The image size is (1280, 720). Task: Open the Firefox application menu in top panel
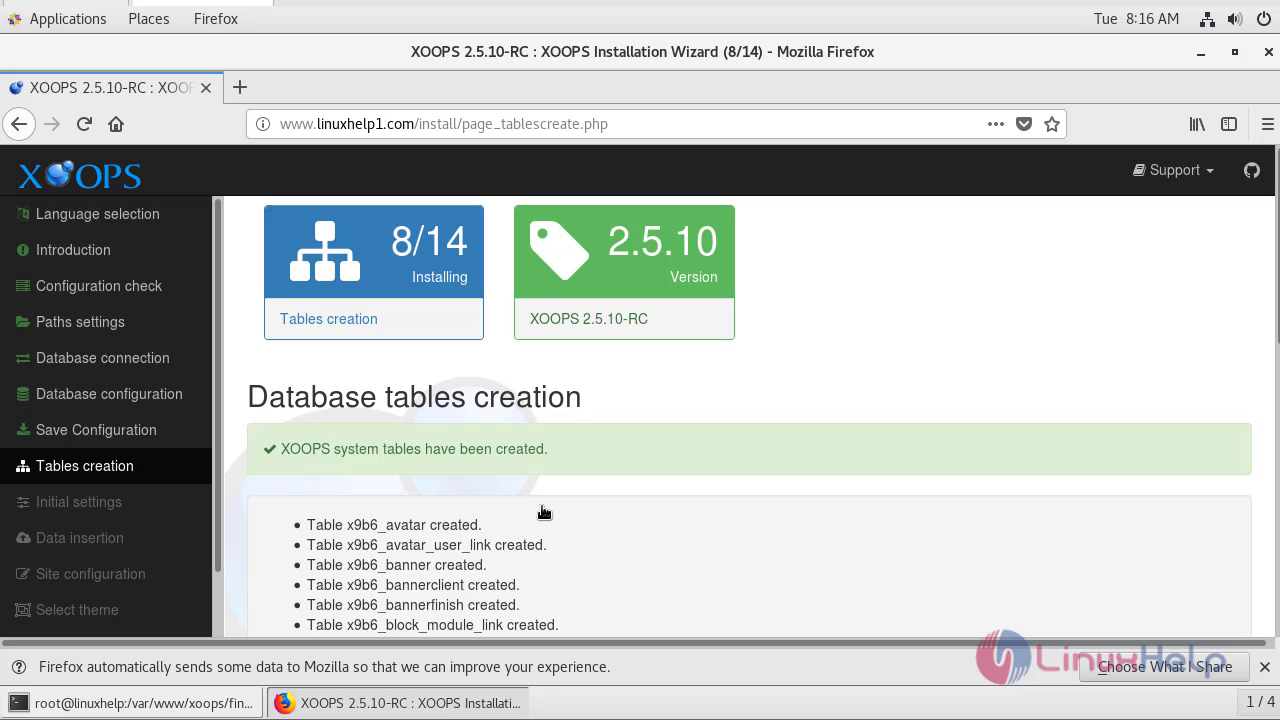pyautogui.click(x=216, y=19)
